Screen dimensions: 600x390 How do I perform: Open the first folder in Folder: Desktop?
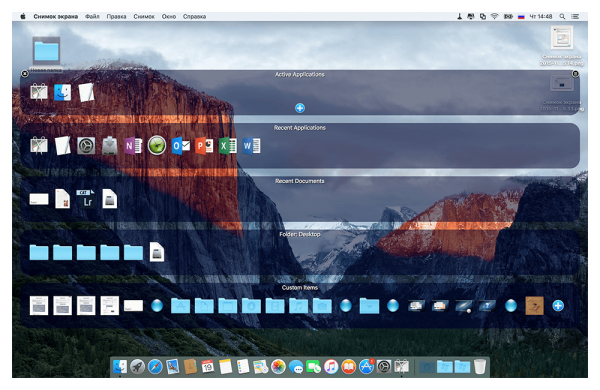point(39,253)
